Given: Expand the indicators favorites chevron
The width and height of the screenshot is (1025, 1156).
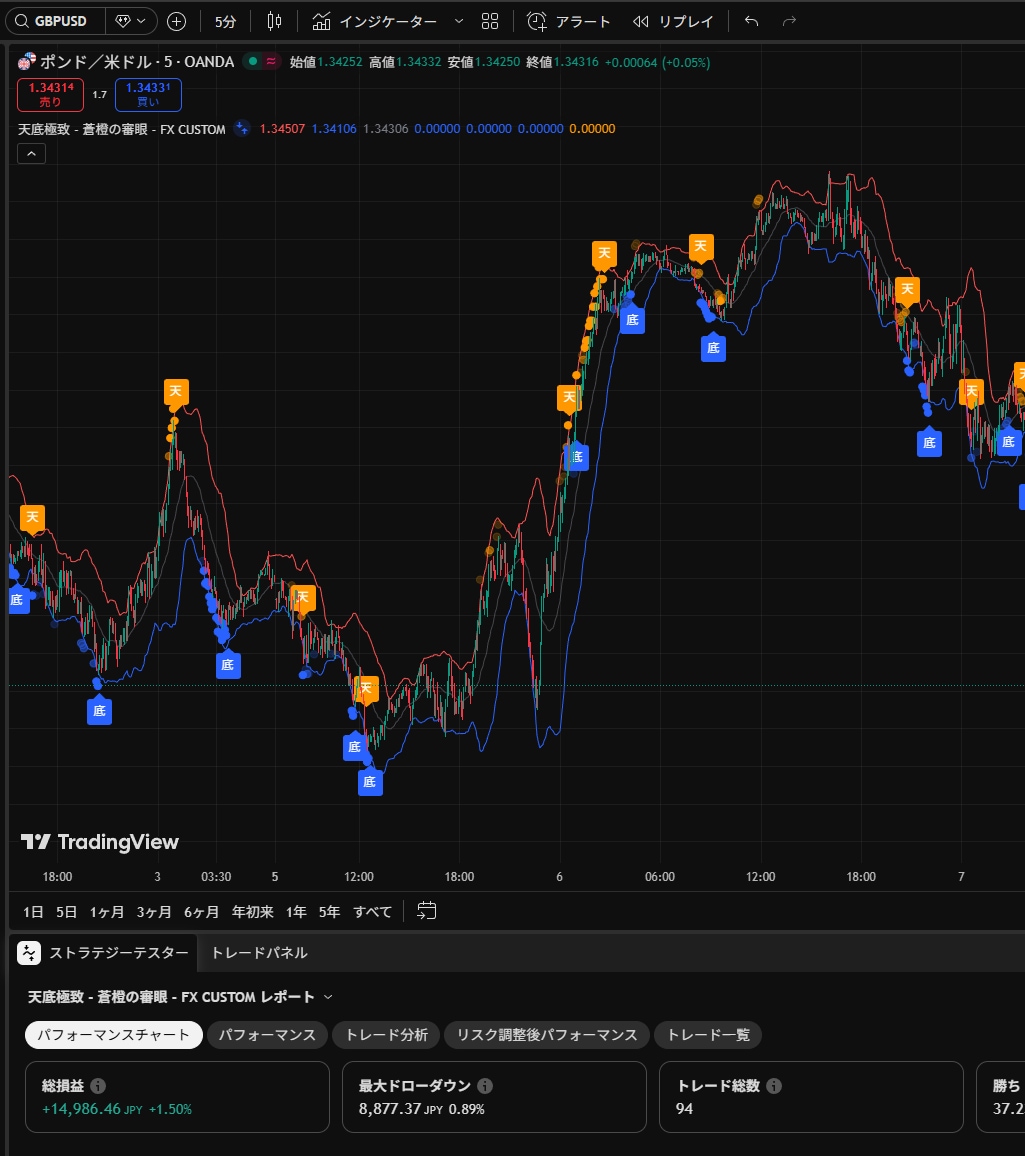Looking at the screenshot, I should [x=459, y=21].
